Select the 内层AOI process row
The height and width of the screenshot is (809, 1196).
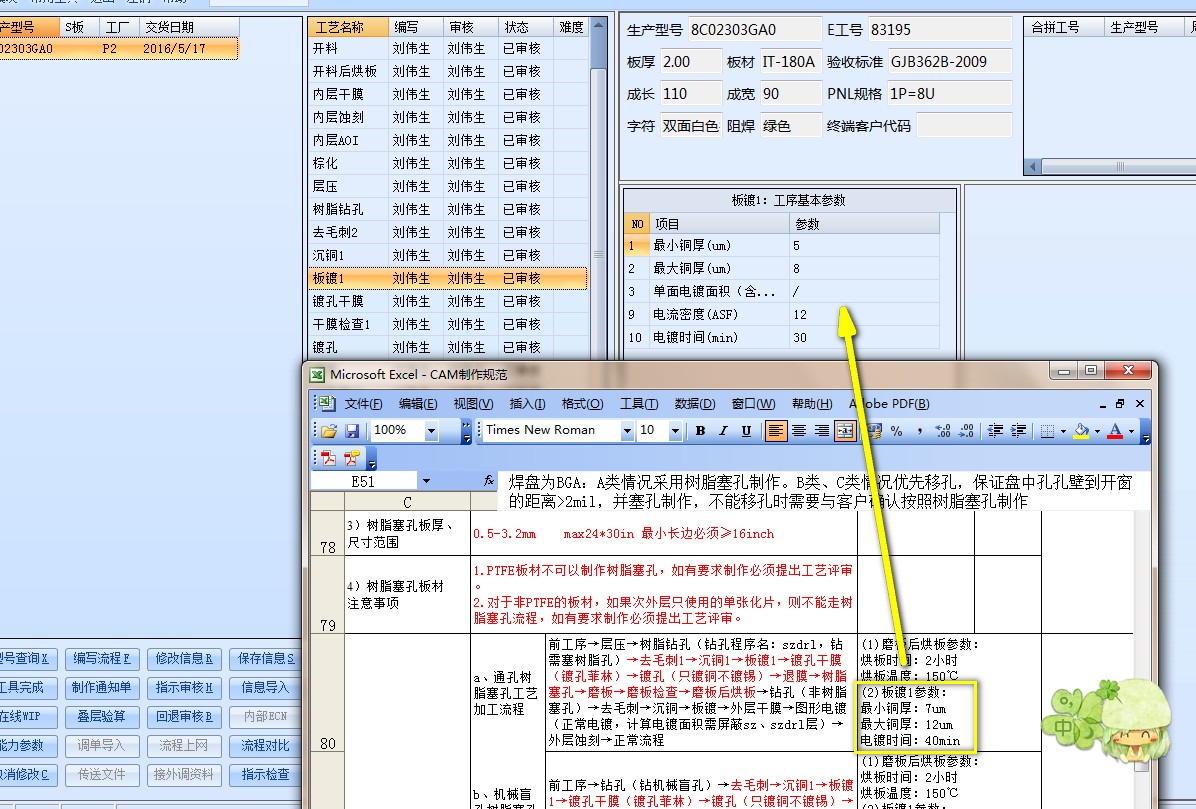[x=448, y=140]
